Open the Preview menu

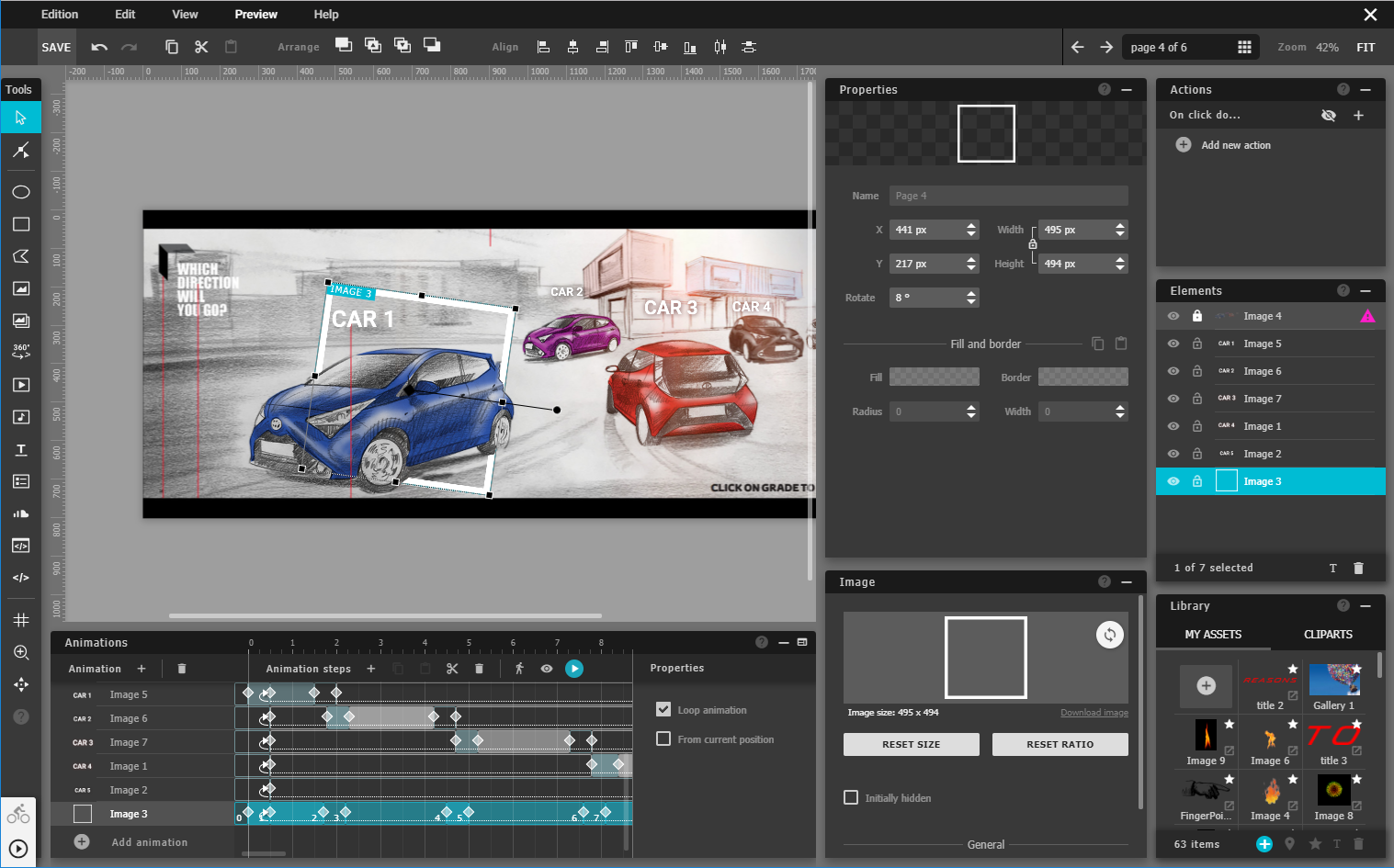tap(255, 14)
